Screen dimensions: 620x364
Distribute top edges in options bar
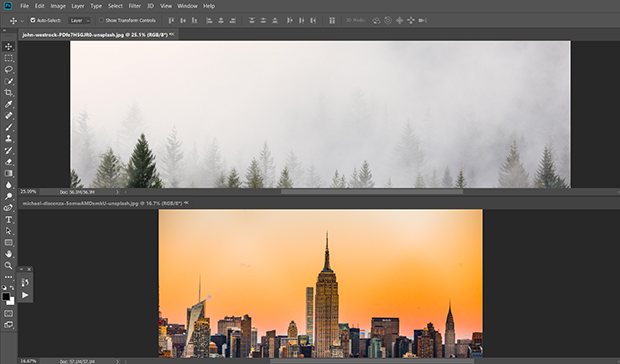[251, 21]
